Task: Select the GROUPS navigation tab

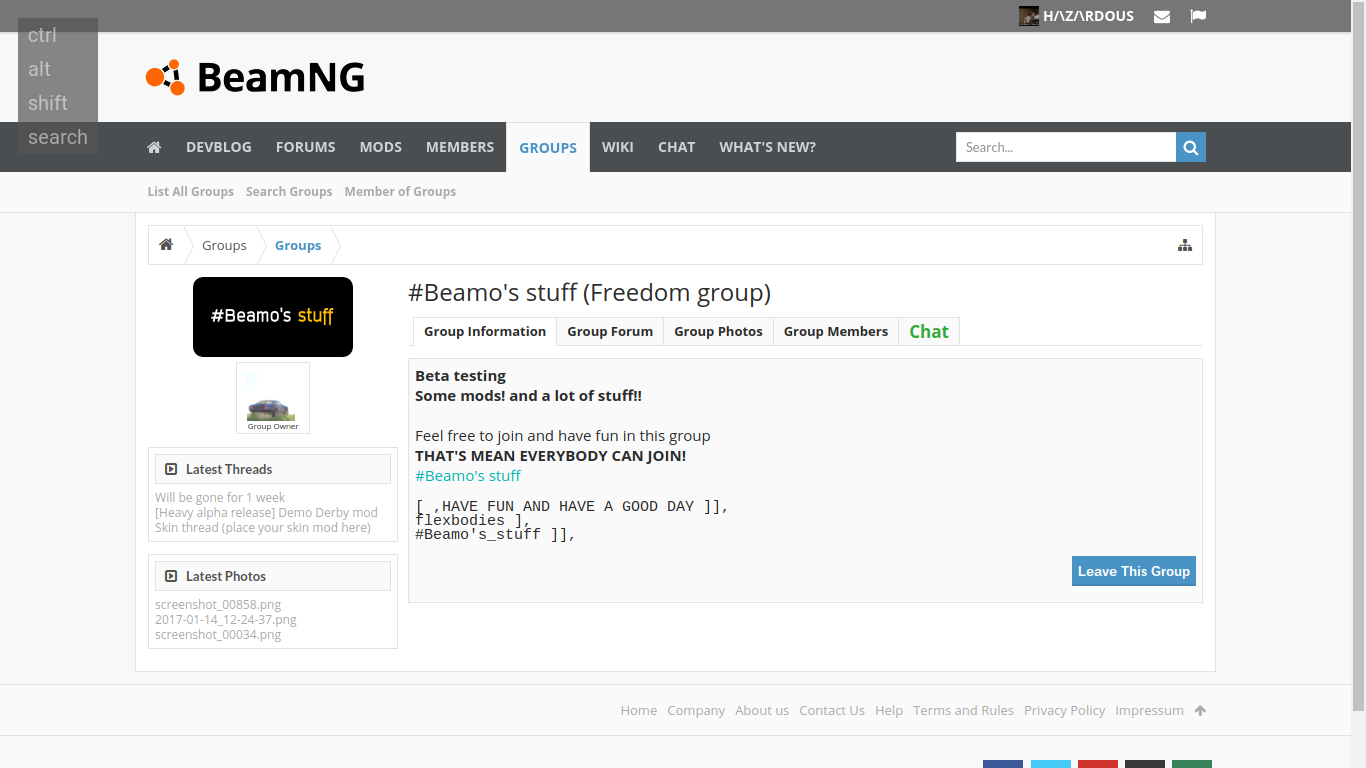Action: (548, 147)
